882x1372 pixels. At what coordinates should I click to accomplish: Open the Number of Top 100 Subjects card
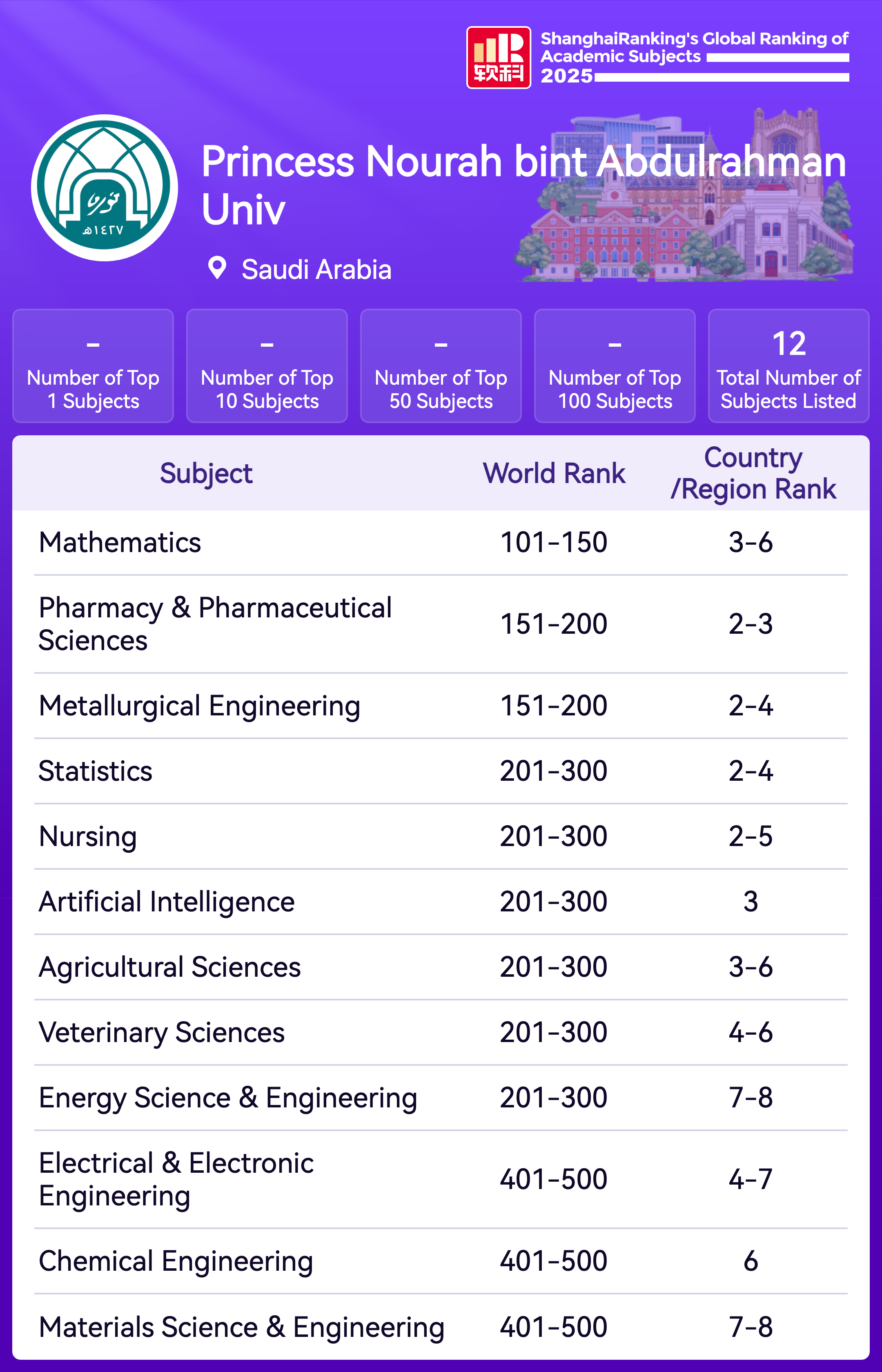tap(615, 366)
